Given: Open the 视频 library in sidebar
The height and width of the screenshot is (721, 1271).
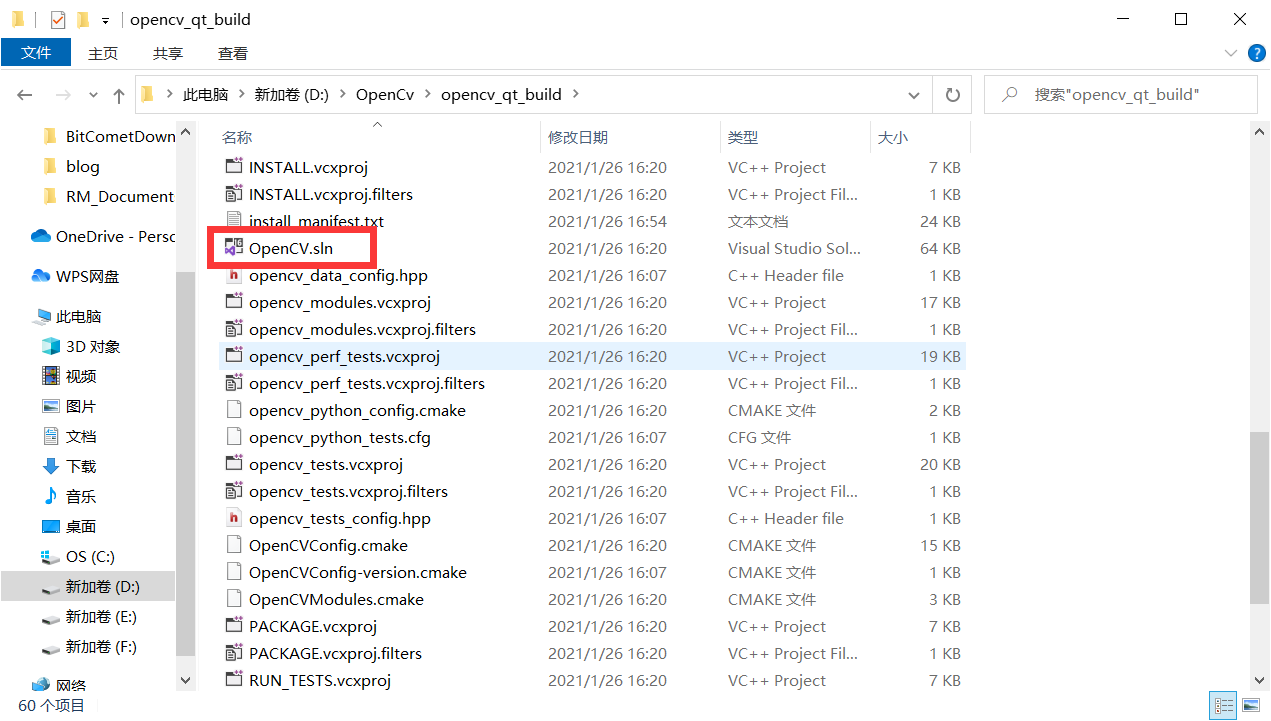Looking at the screenshot, I should pos(69,376).
